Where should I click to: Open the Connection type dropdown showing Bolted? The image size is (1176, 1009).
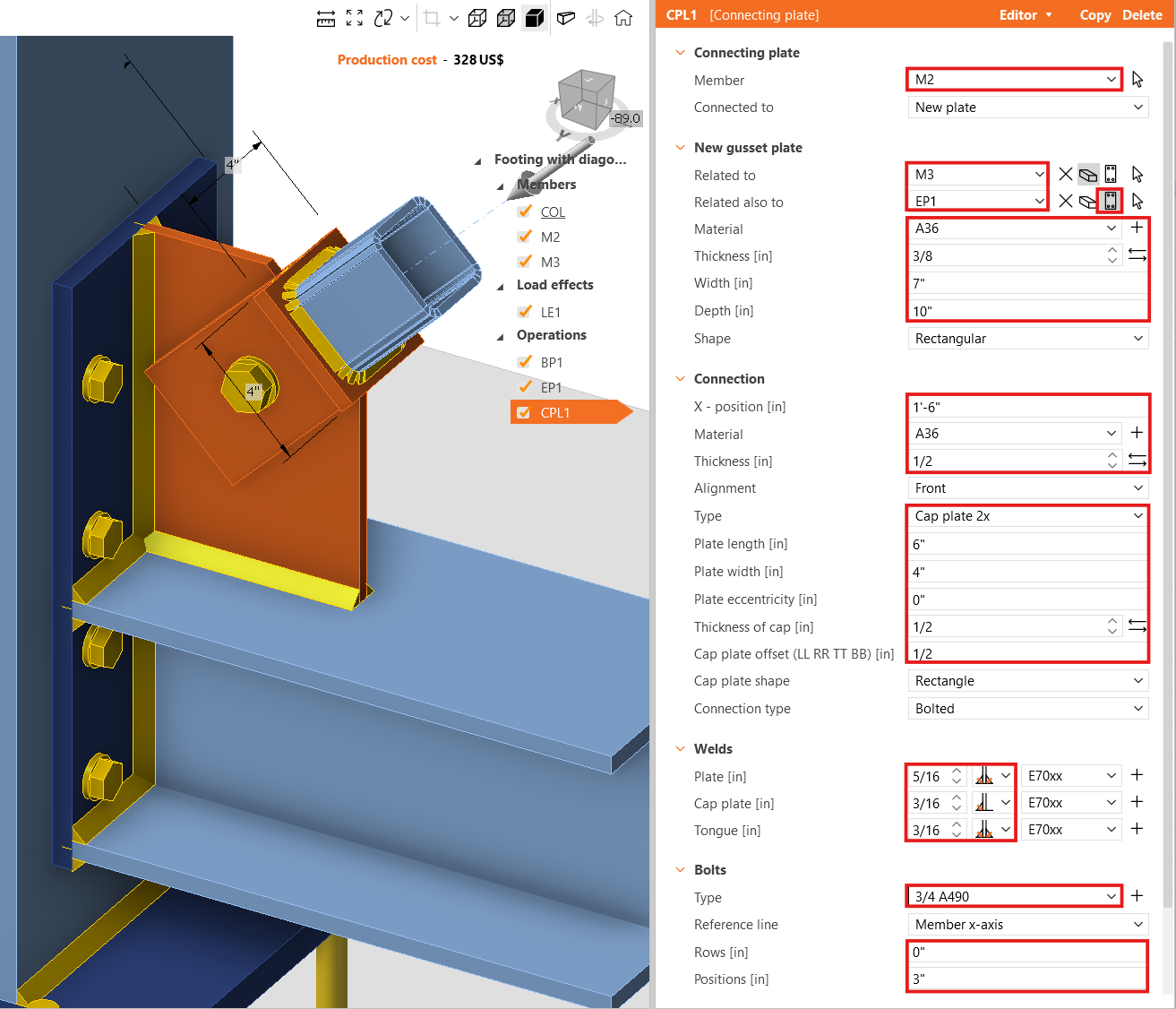(1028, 709)
